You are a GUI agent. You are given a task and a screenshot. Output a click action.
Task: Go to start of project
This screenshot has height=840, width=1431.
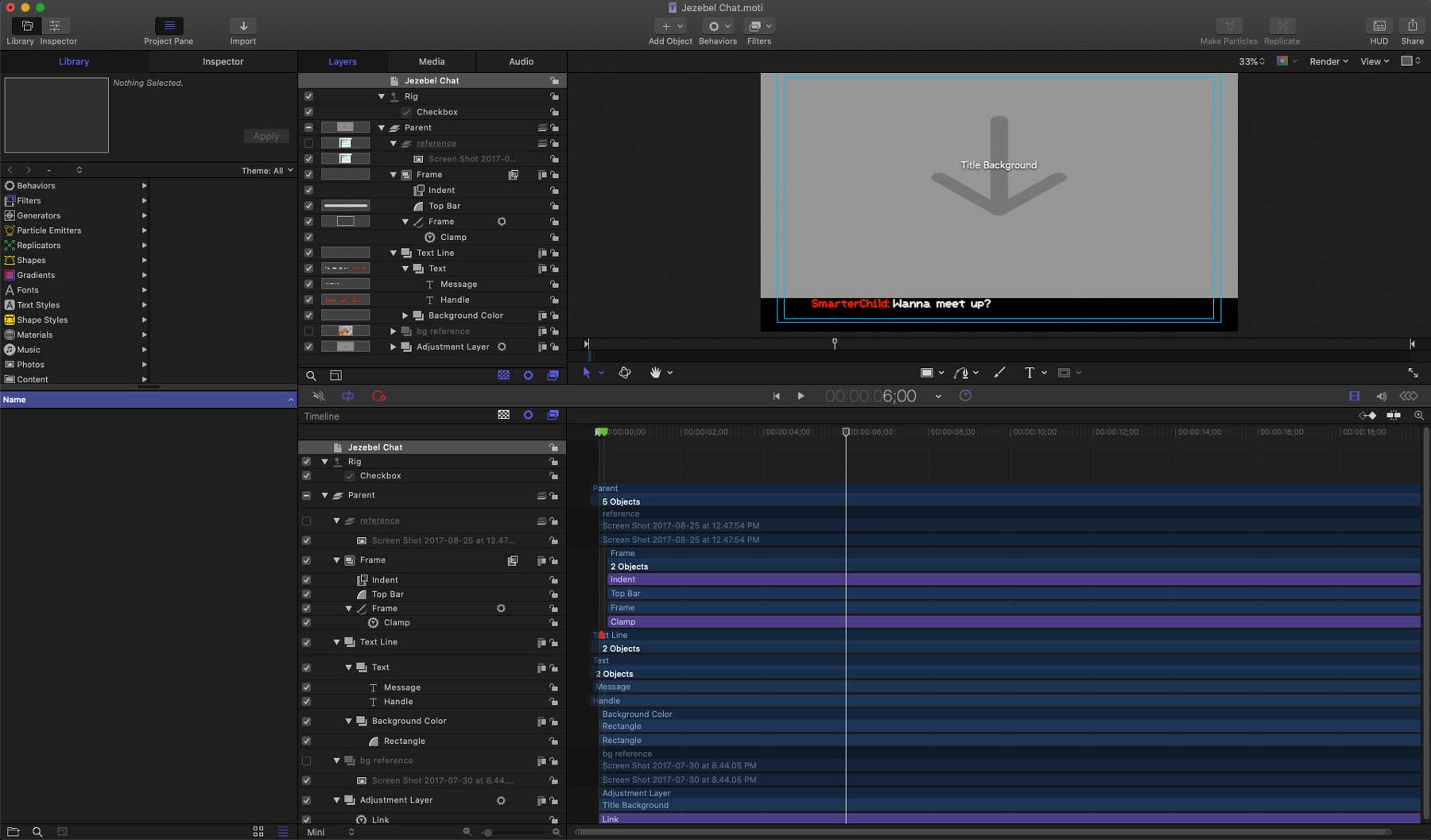(x=776, y=397)
